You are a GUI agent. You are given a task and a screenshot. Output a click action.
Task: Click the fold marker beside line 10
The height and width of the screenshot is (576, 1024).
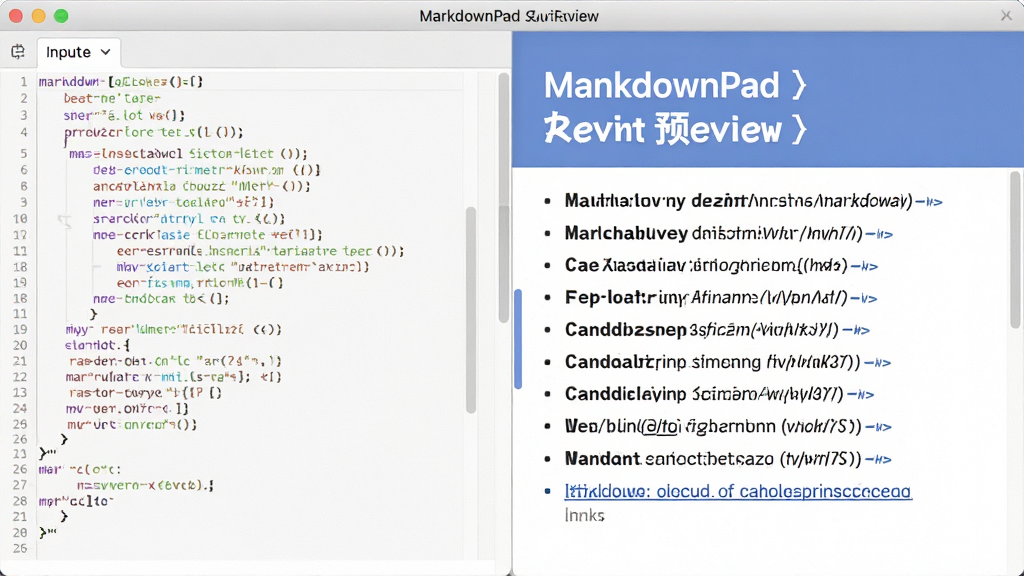click(x=64, y=220)
